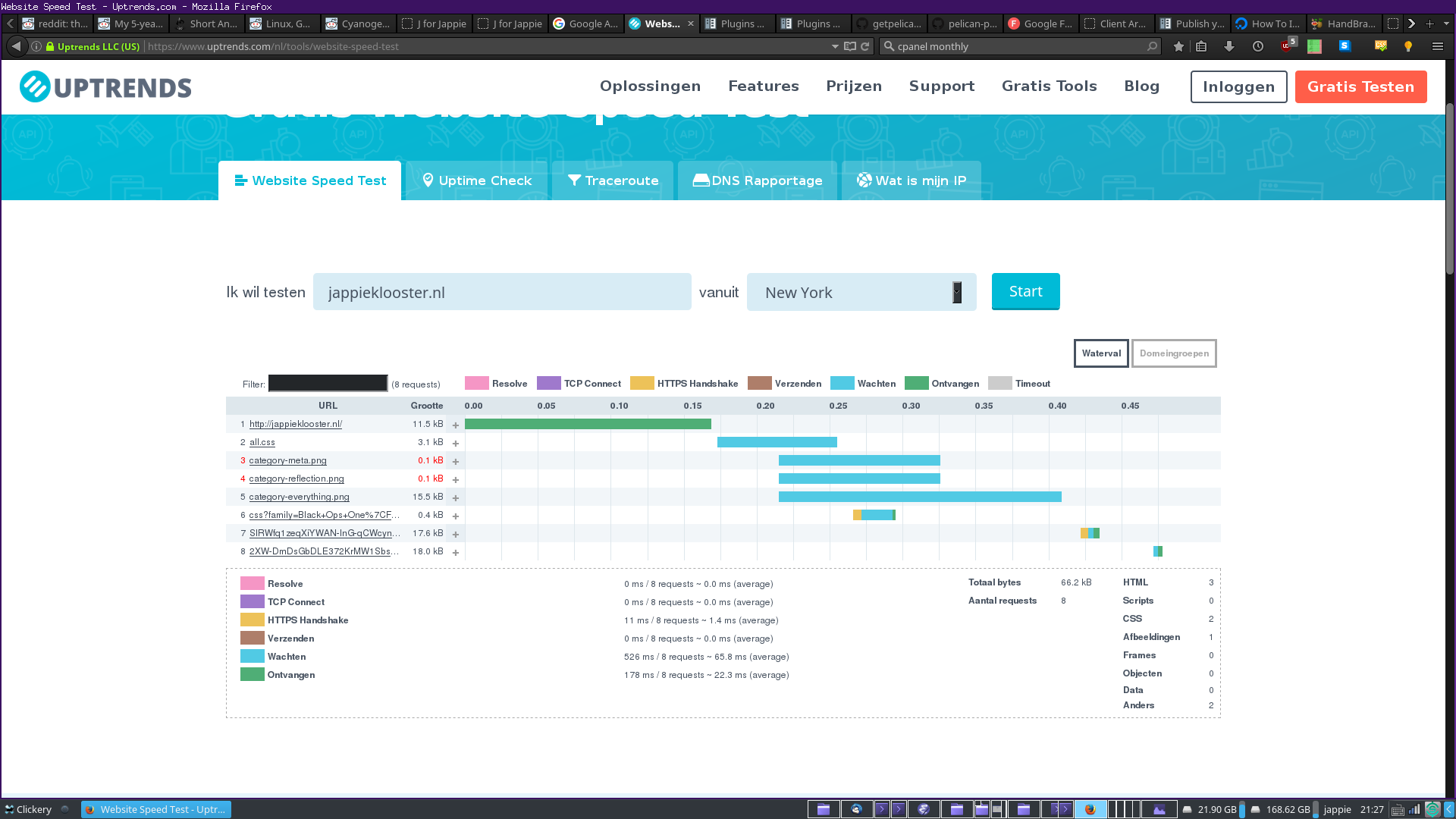
Task: Switch to the Waterval view
Action: coord(1101,353)
